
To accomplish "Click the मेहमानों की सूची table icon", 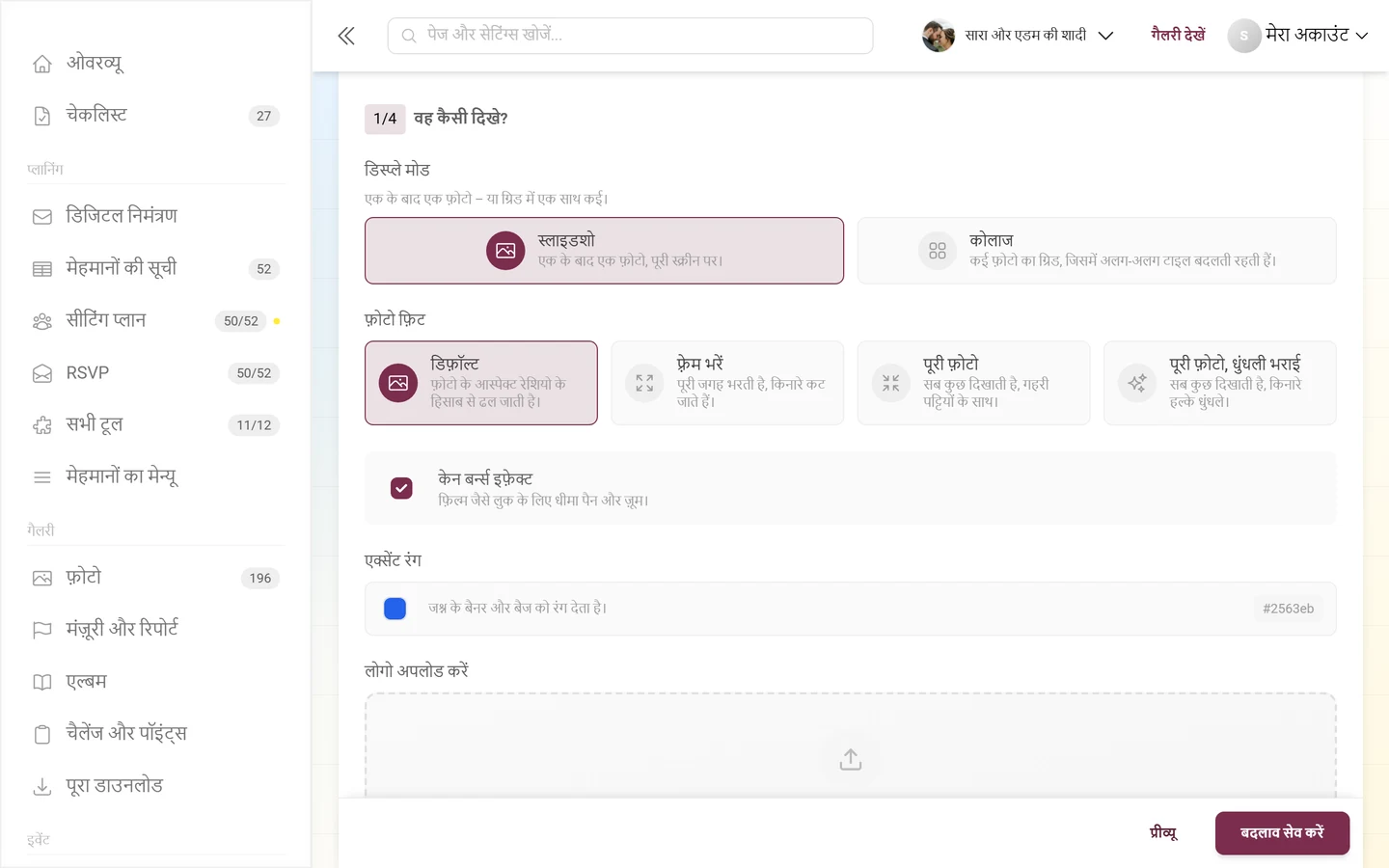I will click(x=42, y=269).
